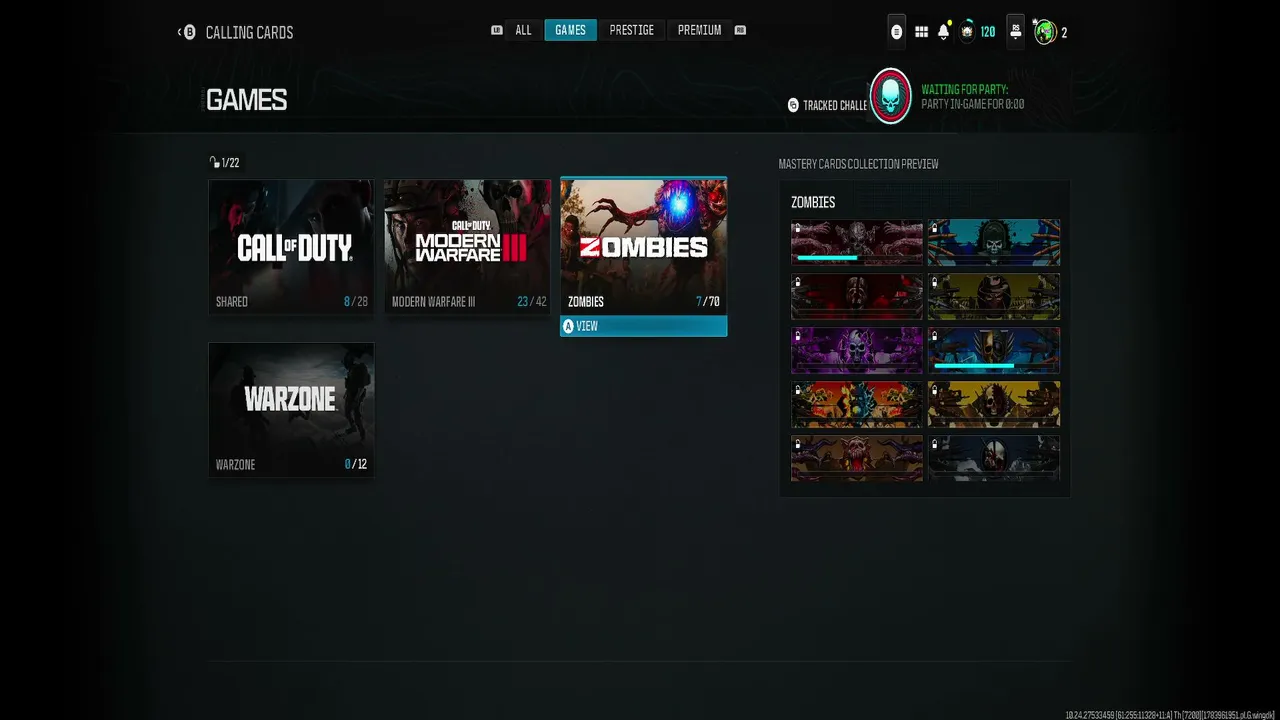Select the teal hooded skull mastery card
This screenshot has height=720, width=1280.
point(994,243)
